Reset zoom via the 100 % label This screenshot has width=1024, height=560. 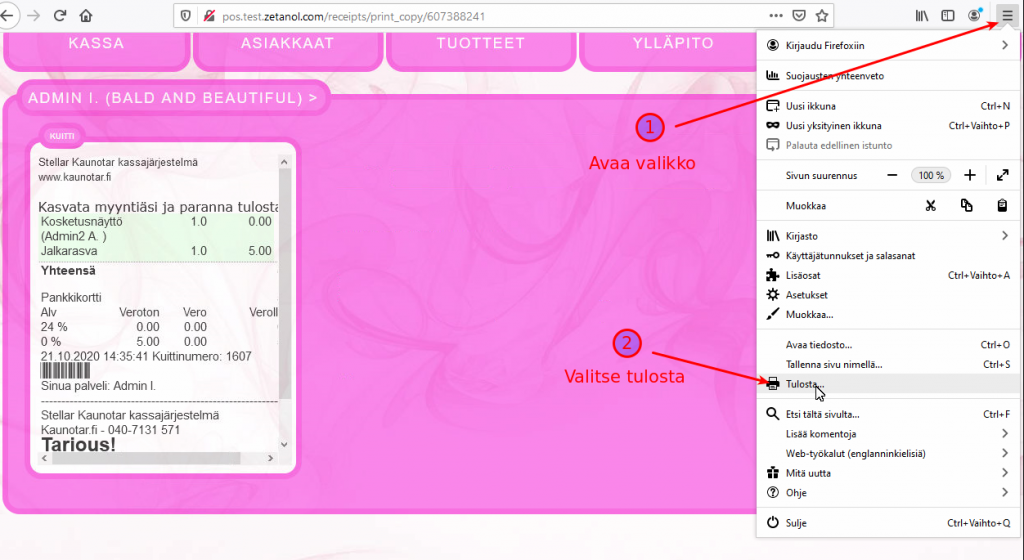click(x=931, y=175)
